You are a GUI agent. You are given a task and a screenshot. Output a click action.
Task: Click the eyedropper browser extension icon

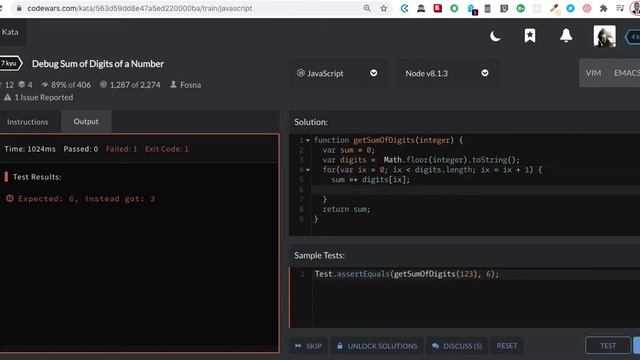[x=554, y=8]
